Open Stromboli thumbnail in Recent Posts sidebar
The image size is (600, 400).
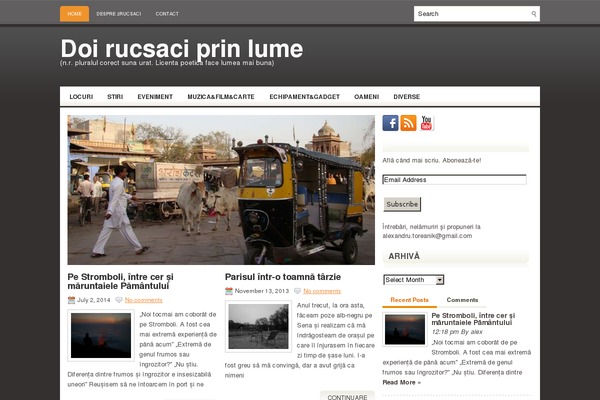pyautogui.click(x=405, y=330)
